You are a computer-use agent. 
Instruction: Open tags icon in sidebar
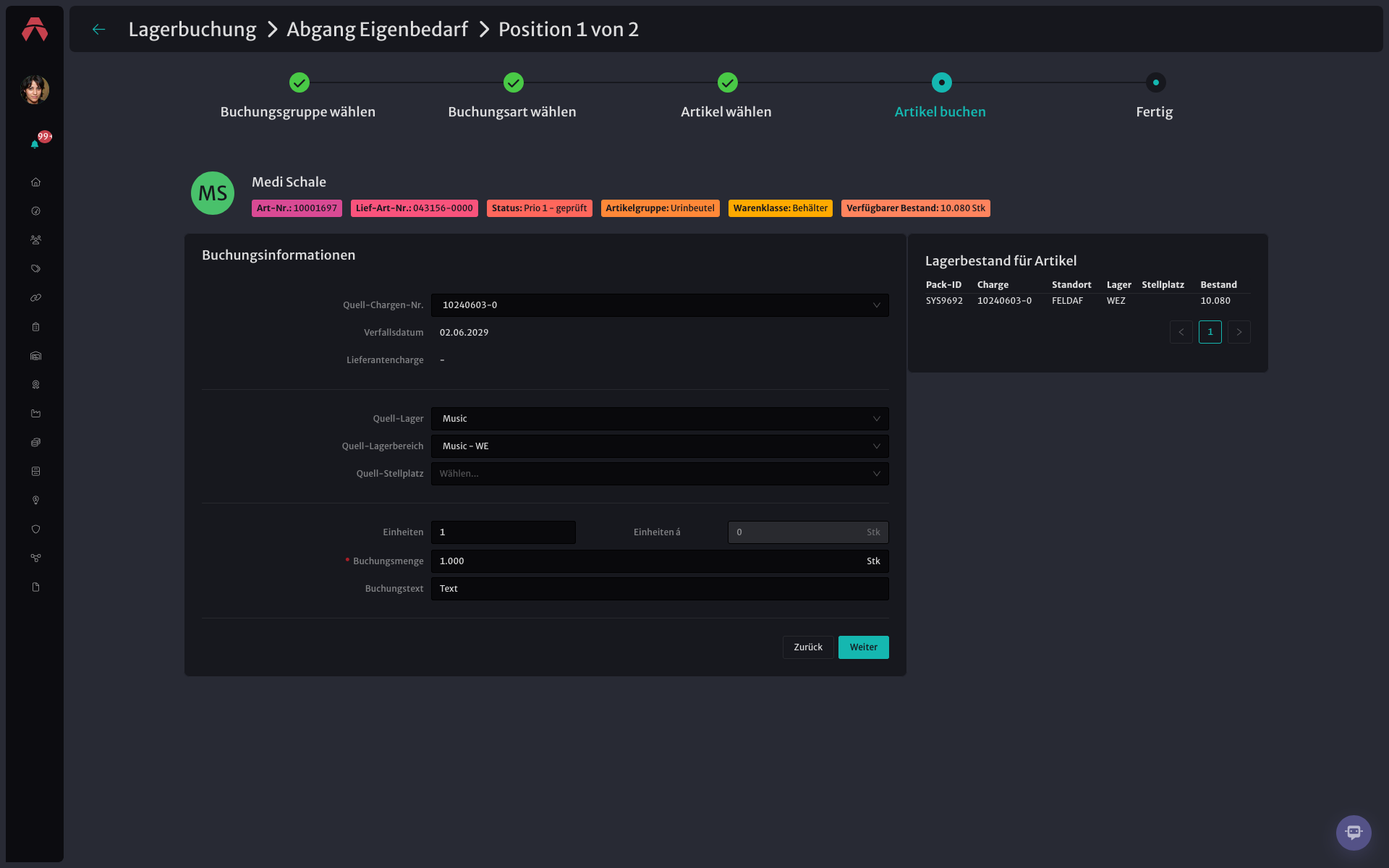click(35, 269)
